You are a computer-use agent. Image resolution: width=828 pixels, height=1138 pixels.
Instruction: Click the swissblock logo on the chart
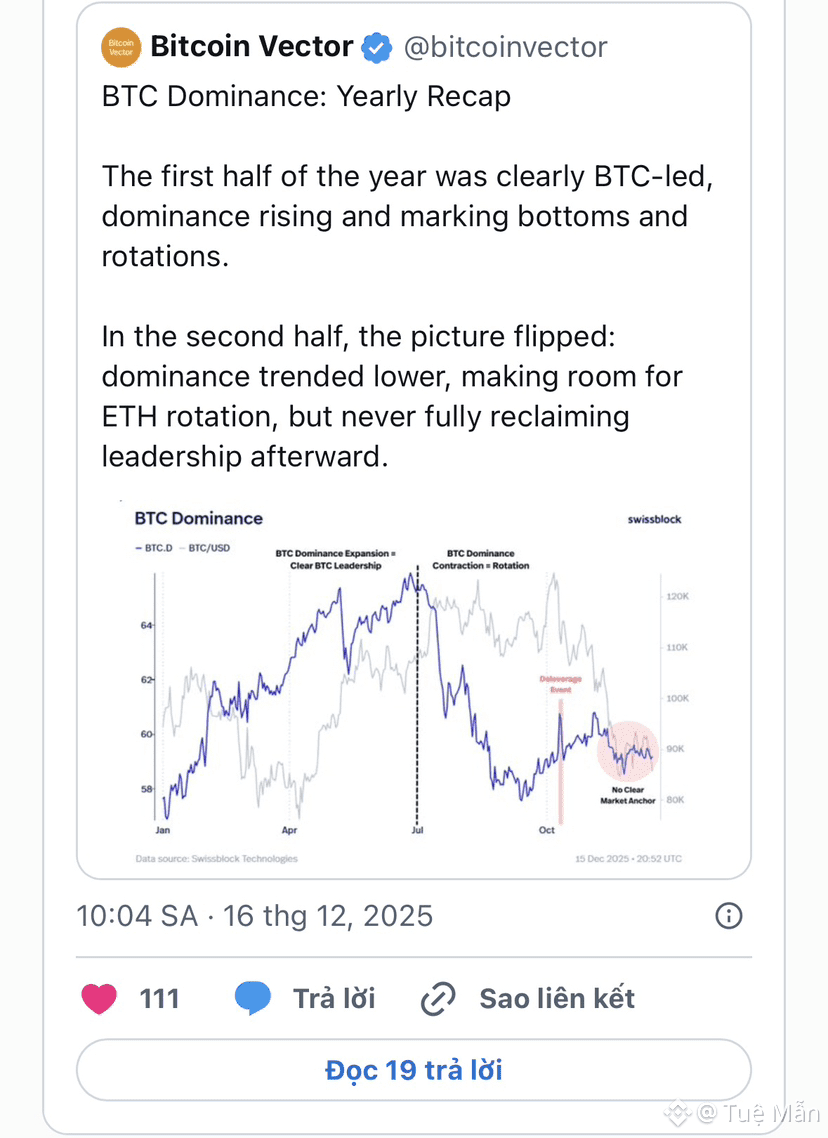click(654, 519)
